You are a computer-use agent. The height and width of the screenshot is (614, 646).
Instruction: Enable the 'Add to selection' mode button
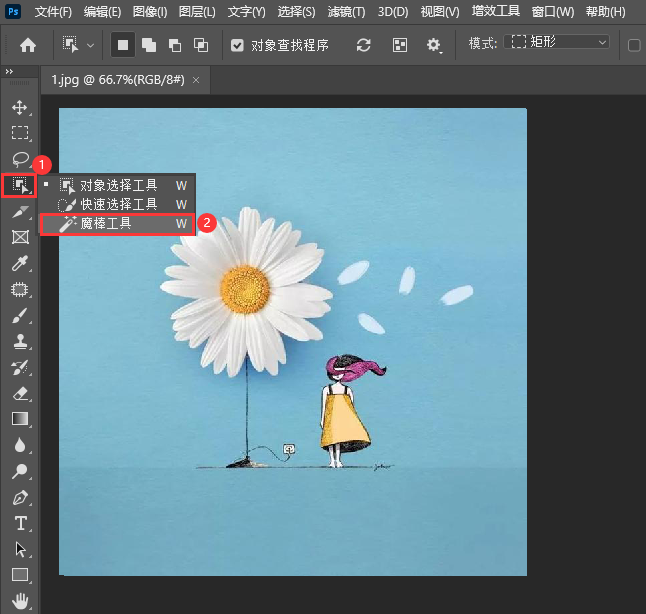tap(149, 45)
